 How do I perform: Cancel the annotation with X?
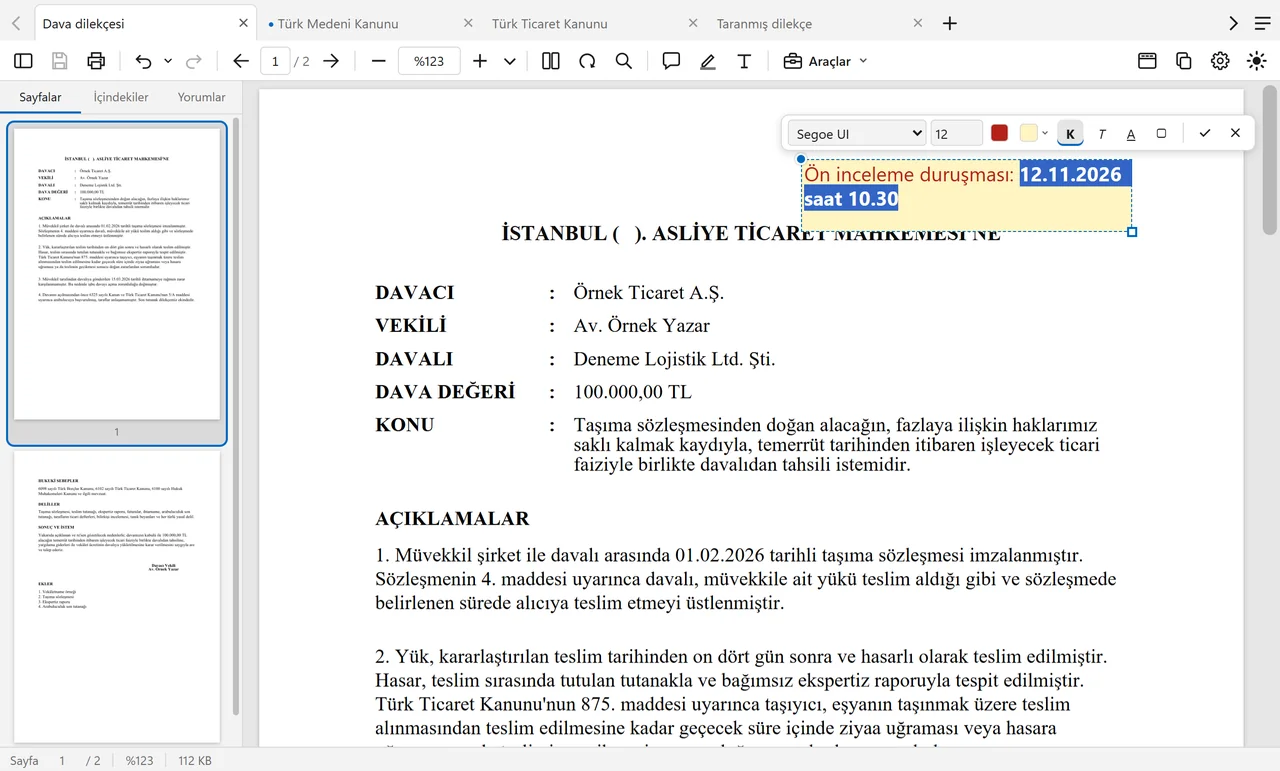tap(1235, 133)
